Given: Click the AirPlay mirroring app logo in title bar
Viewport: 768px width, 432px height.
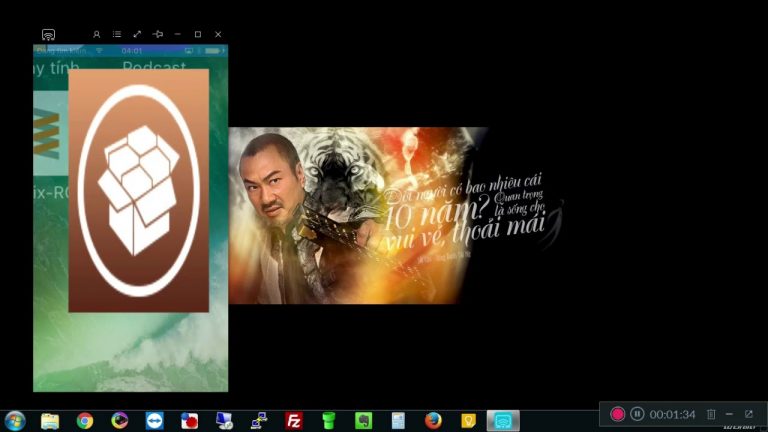Looking at the screenshot, I should (48, 34).
